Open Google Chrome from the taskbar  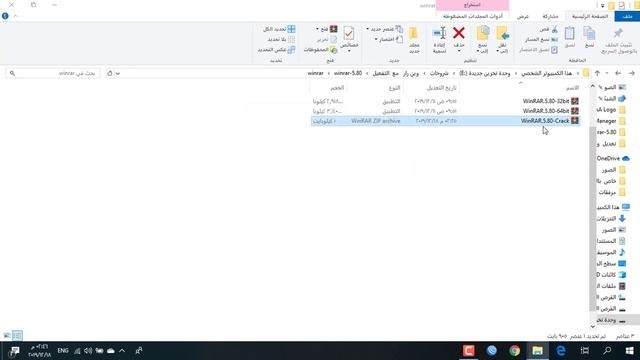[x=514, y=351]
